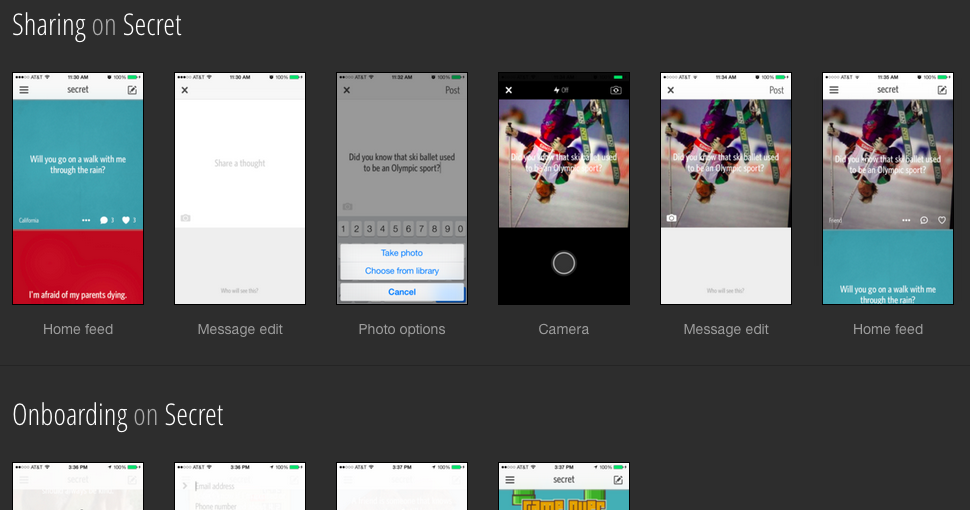Click keyboard key 5 in Photo options screenshot

click(395, 229)
